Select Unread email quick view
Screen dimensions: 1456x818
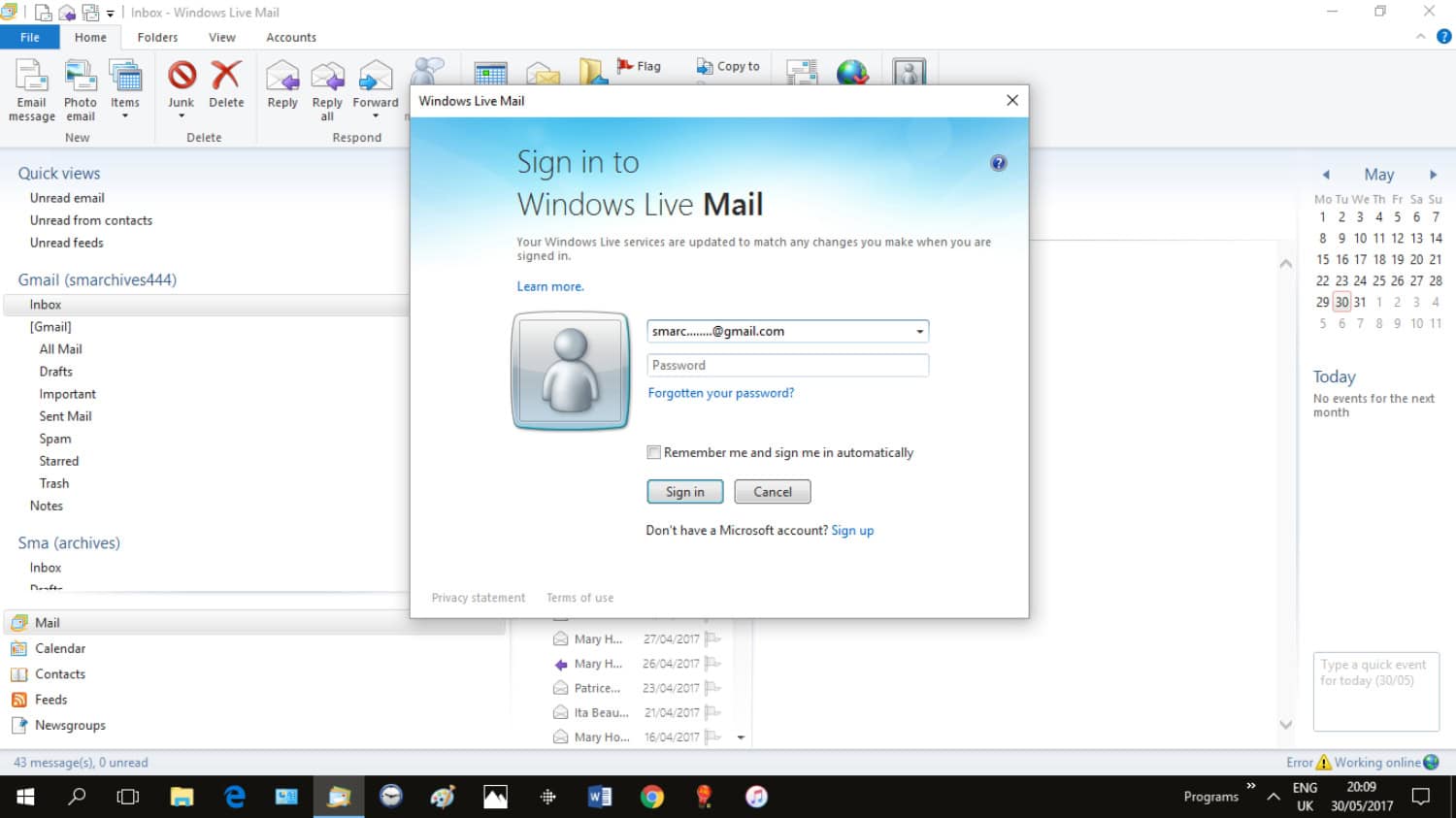point(67,198)
